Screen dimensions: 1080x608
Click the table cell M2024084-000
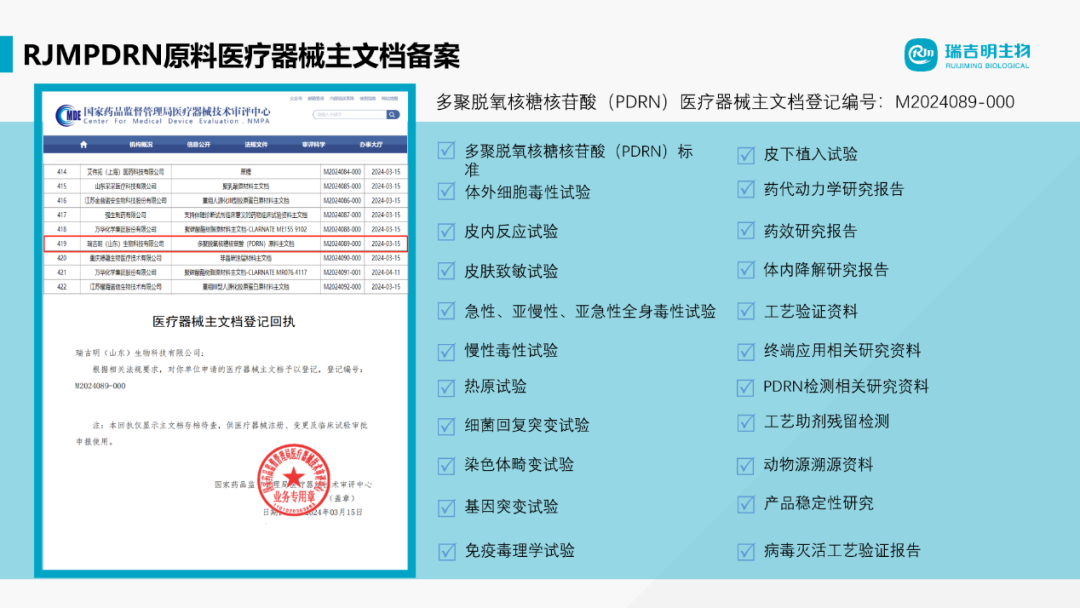point(342,172)
